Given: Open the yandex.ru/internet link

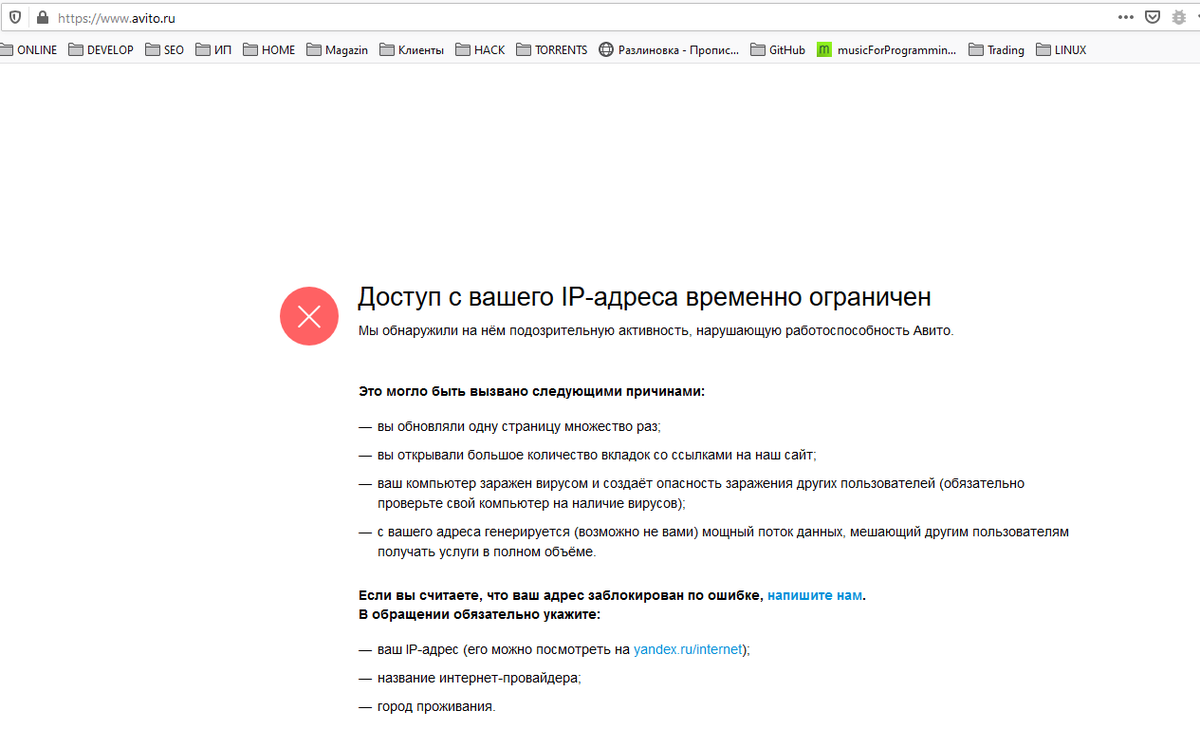Looking at the screenshot, I should click(x=688, y=648).
